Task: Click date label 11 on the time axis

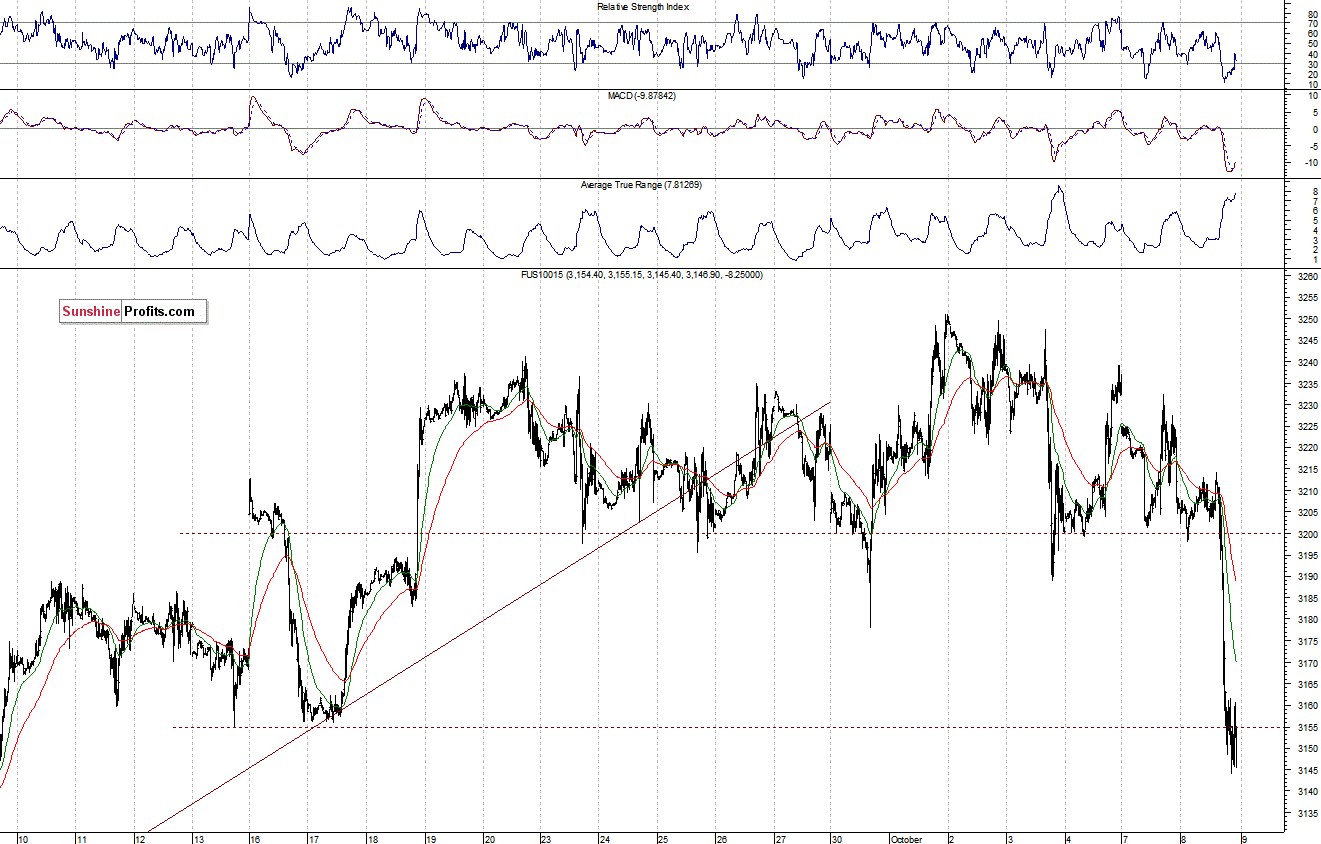Action: (x=82, y=839)
